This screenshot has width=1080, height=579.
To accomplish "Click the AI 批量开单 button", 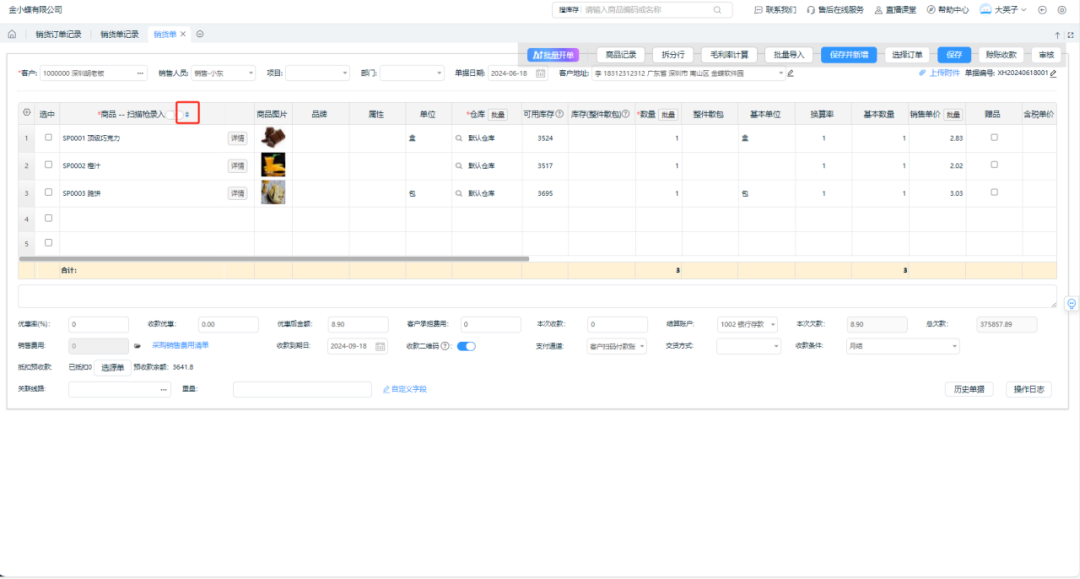I will [553, 55].
